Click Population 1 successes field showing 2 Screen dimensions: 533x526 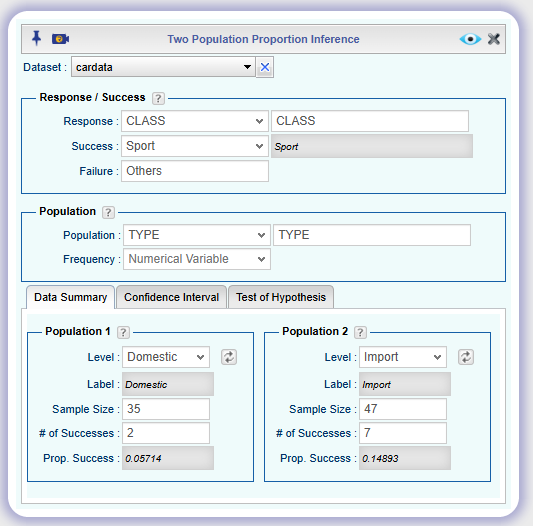tap(166, 433)
